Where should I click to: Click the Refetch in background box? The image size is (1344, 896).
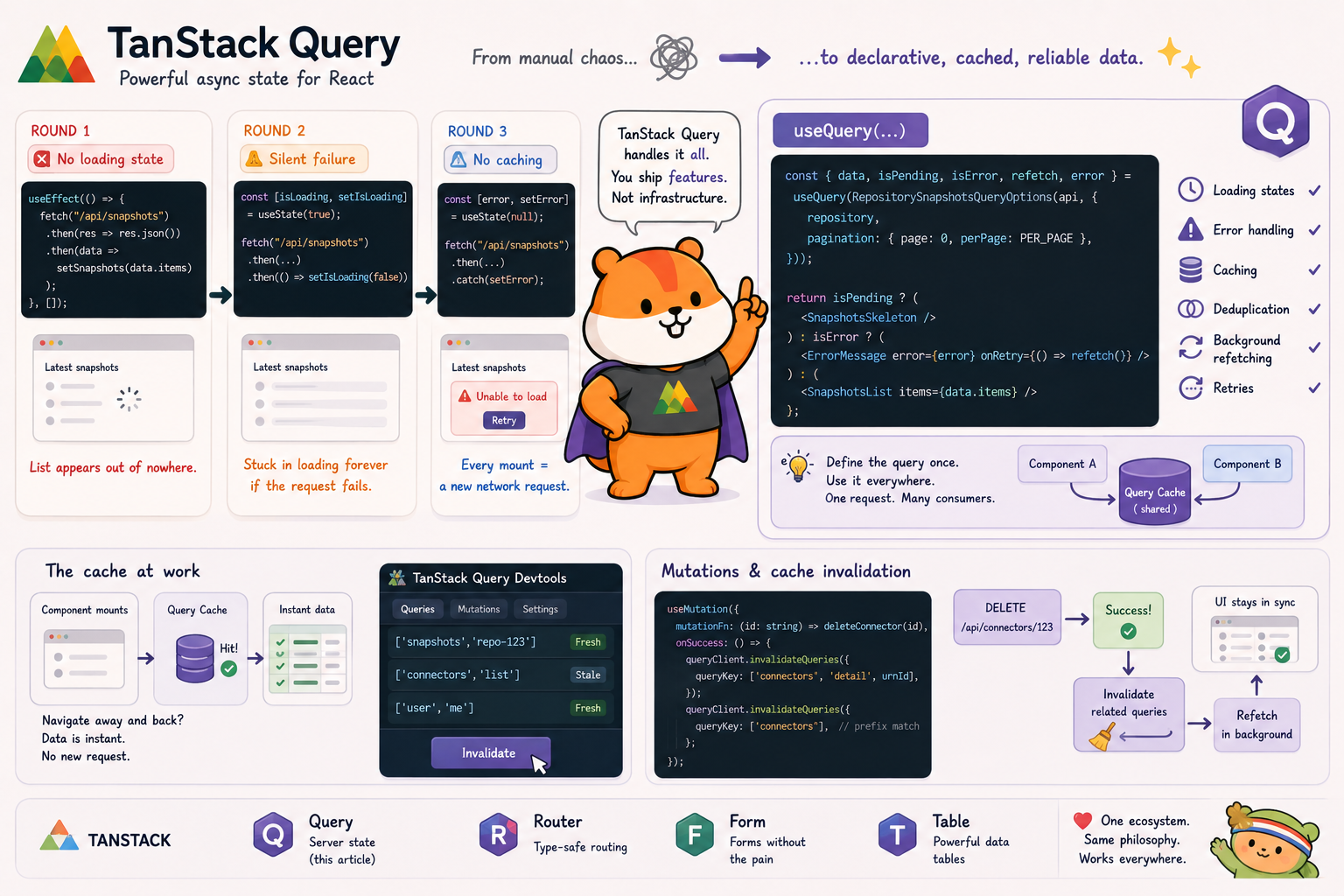[1256, 724]
